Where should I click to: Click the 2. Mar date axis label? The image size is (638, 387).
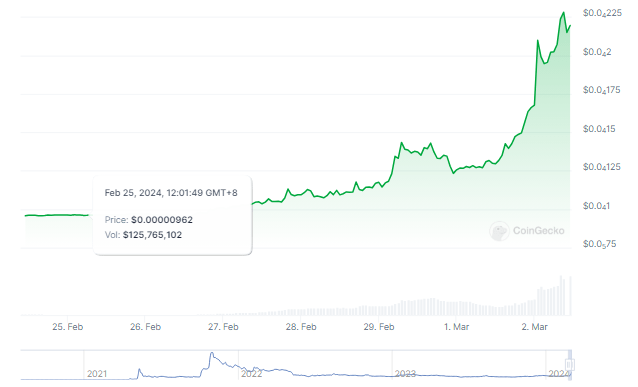[535, 327]
